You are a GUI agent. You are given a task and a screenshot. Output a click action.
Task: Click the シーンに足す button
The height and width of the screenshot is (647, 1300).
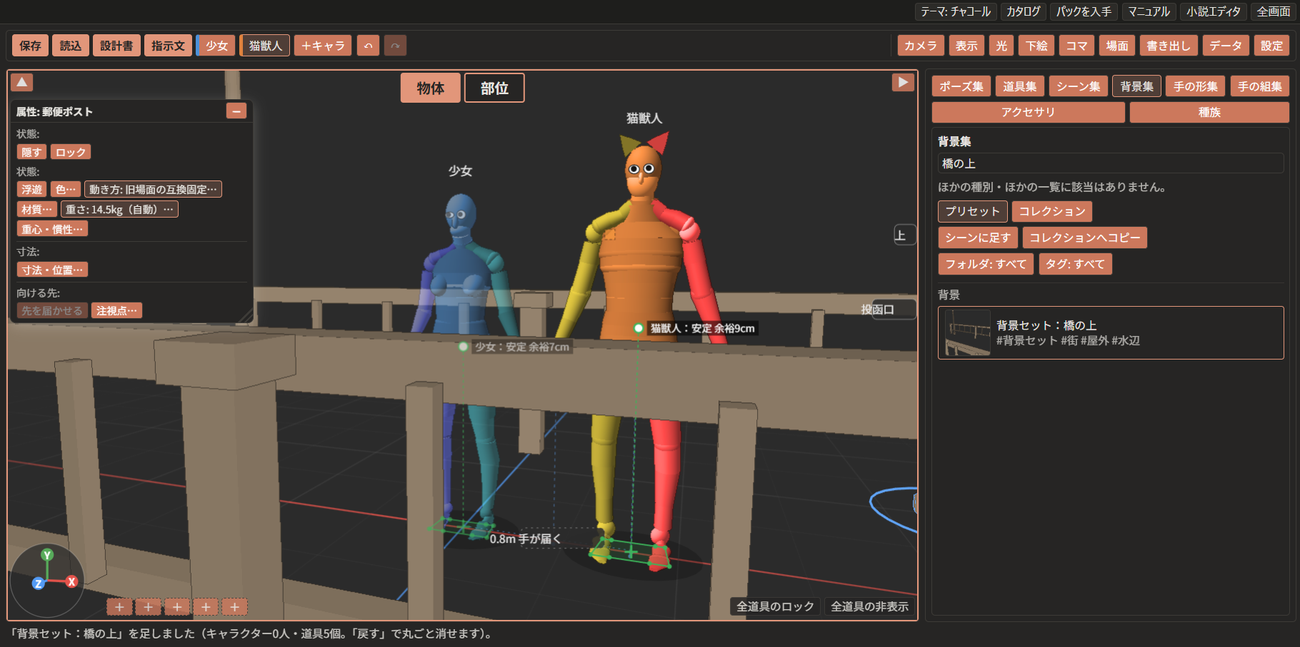978,238
